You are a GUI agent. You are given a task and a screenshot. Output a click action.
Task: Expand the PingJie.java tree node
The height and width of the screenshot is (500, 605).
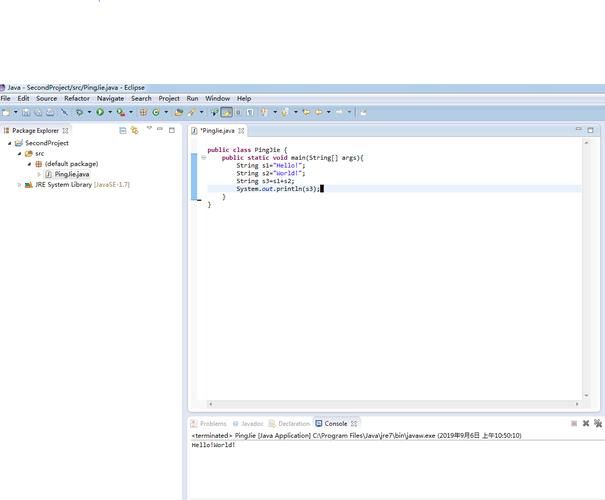39,174
